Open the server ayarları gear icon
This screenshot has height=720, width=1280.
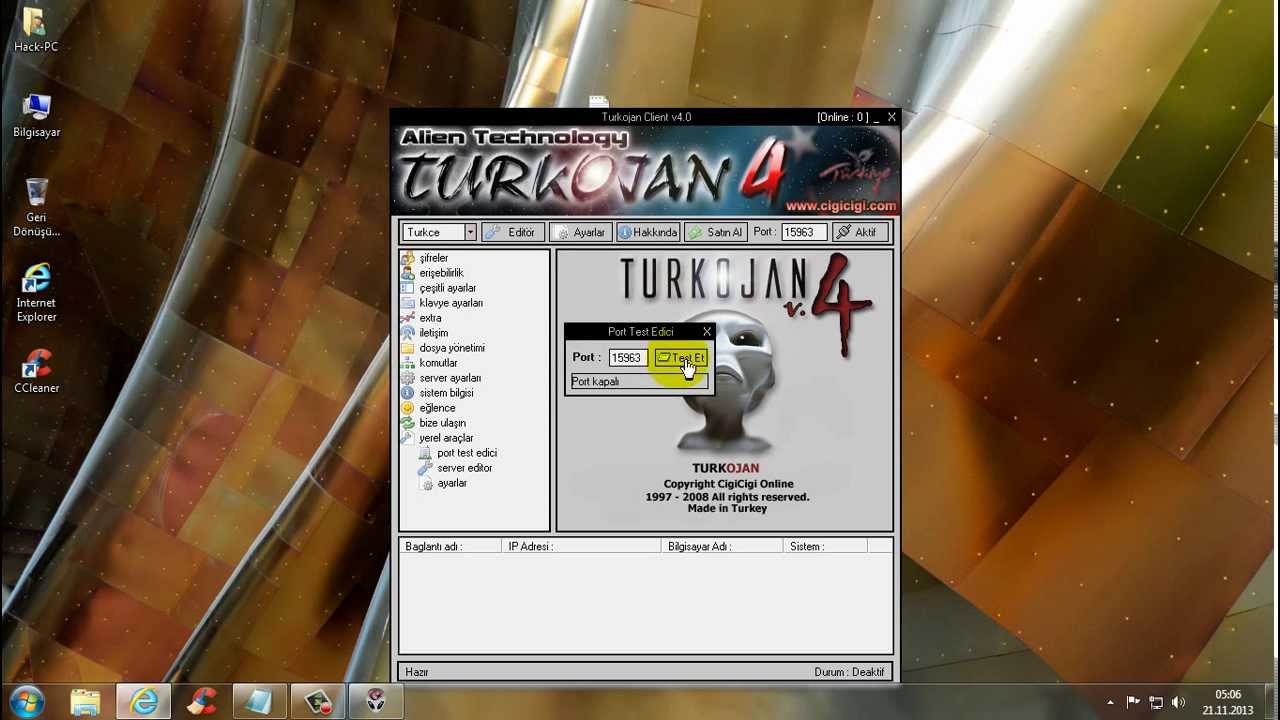pyautogui.click(x=407, y=378)
